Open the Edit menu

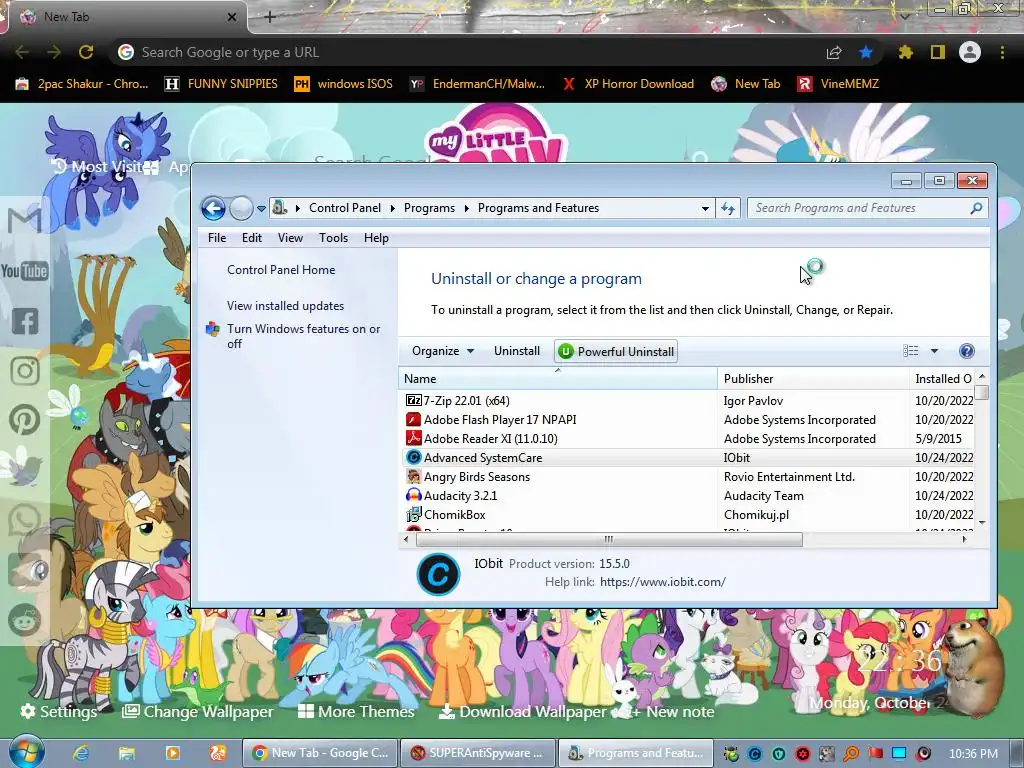tap(251, 238)
